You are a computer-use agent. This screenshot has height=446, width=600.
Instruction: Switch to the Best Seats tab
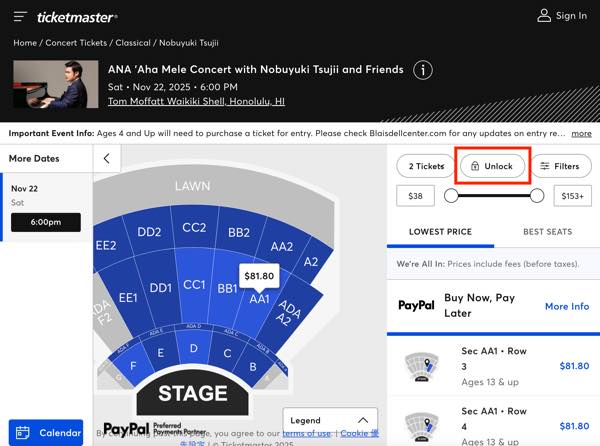click(x=547, y=232)
